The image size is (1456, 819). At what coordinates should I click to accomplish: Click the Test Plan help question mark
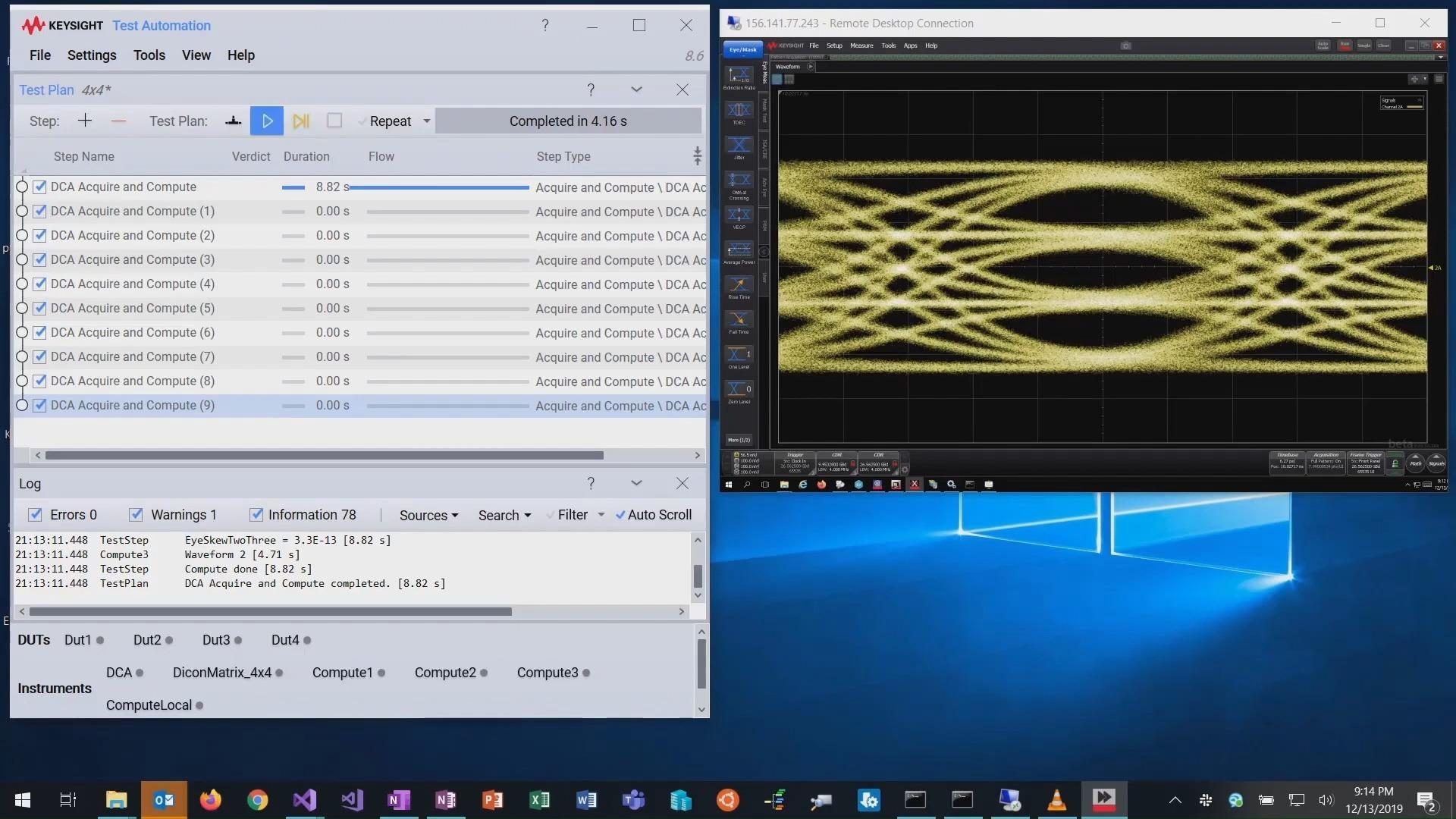click(591, 89)
